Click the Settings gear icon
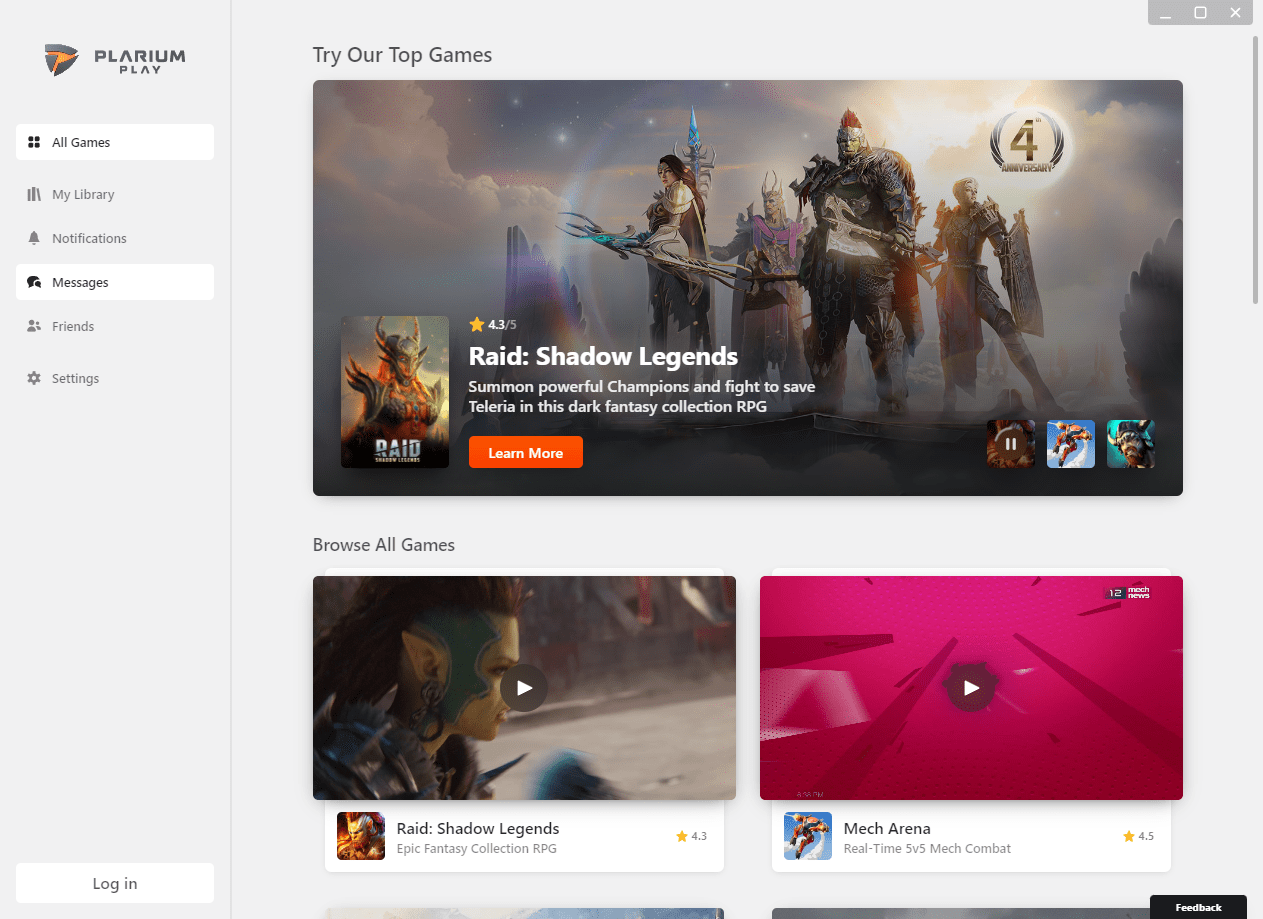This screenshot has height=919, width=1263. [x=34, y=378]
